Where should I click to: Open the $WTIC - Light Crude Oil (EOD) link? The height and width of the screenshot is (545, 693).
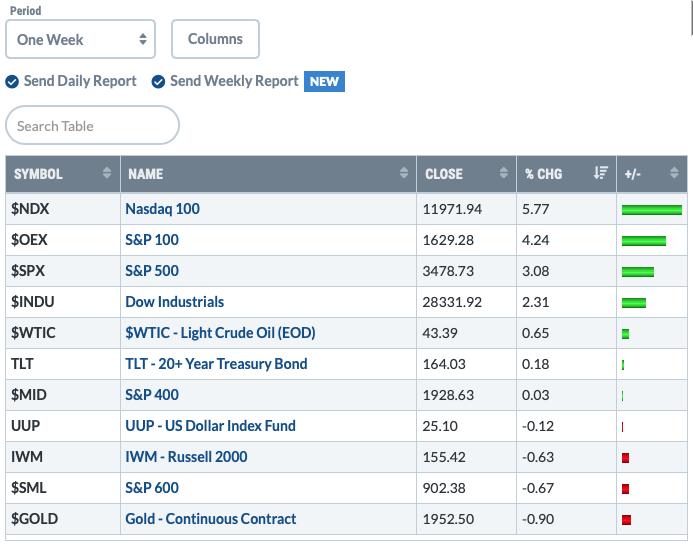(x=221, y=333)
